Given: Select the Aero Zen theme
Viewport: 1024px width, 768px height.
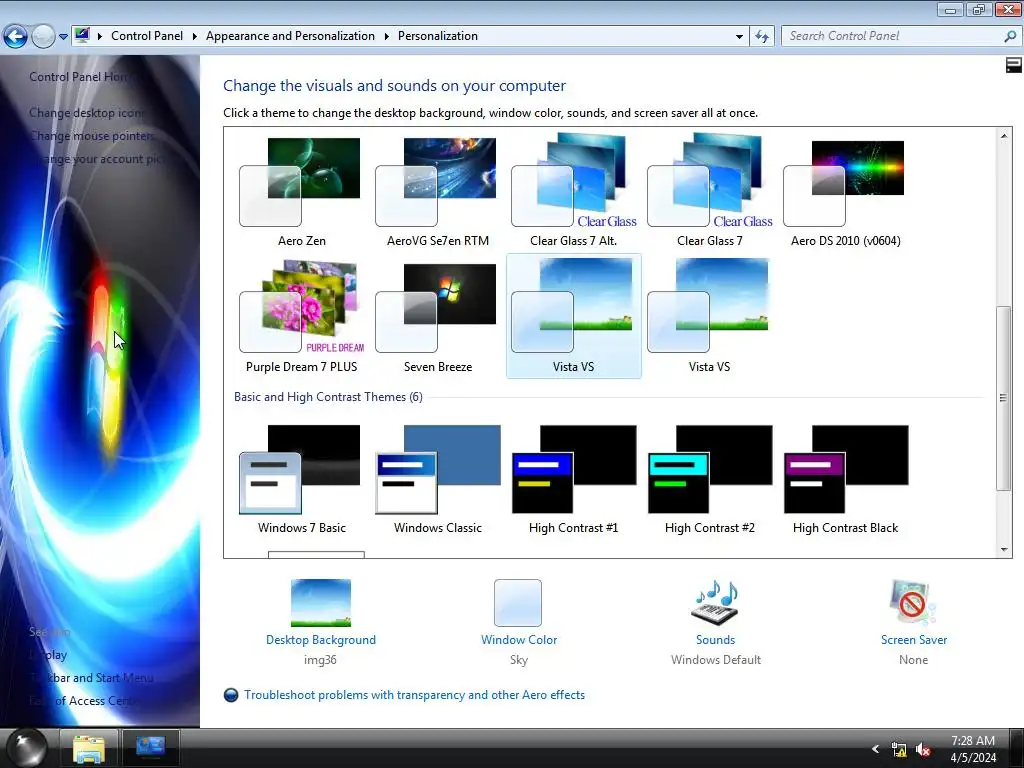Looking at the screenshot, I should (301, 189).
